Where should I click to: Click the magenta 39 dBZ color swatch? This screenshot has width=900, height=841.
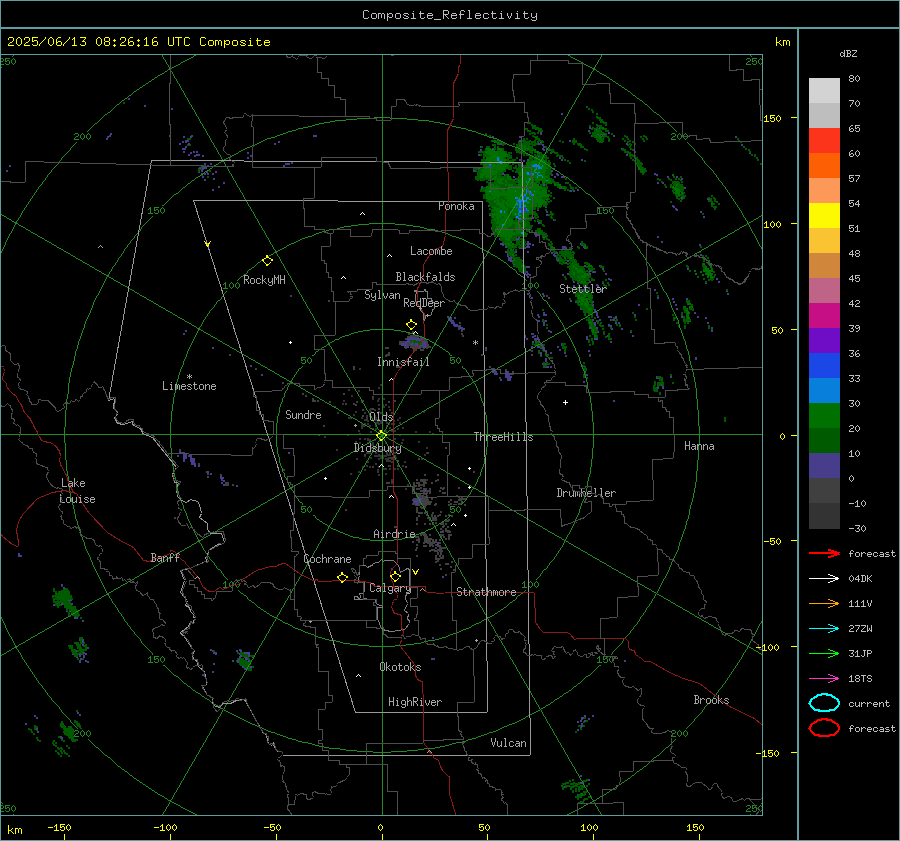click(x=824, y=316)
